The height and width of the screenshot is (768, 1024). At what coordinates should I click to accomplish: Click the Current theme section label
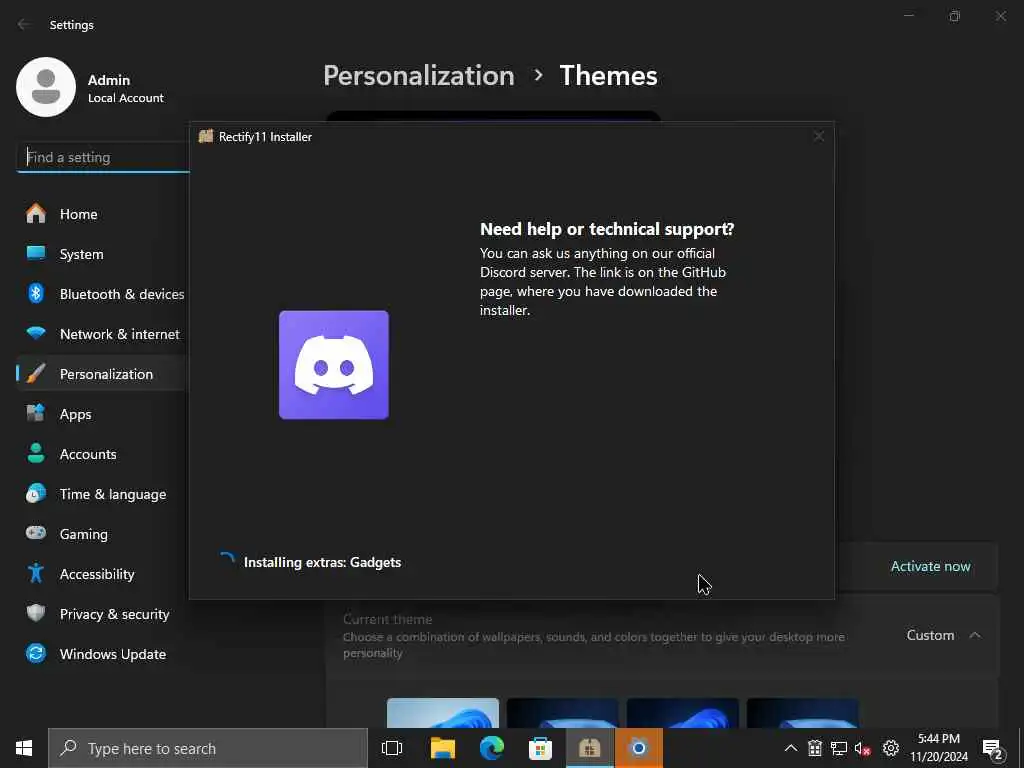pyautogui.click(x=387, y=619)
